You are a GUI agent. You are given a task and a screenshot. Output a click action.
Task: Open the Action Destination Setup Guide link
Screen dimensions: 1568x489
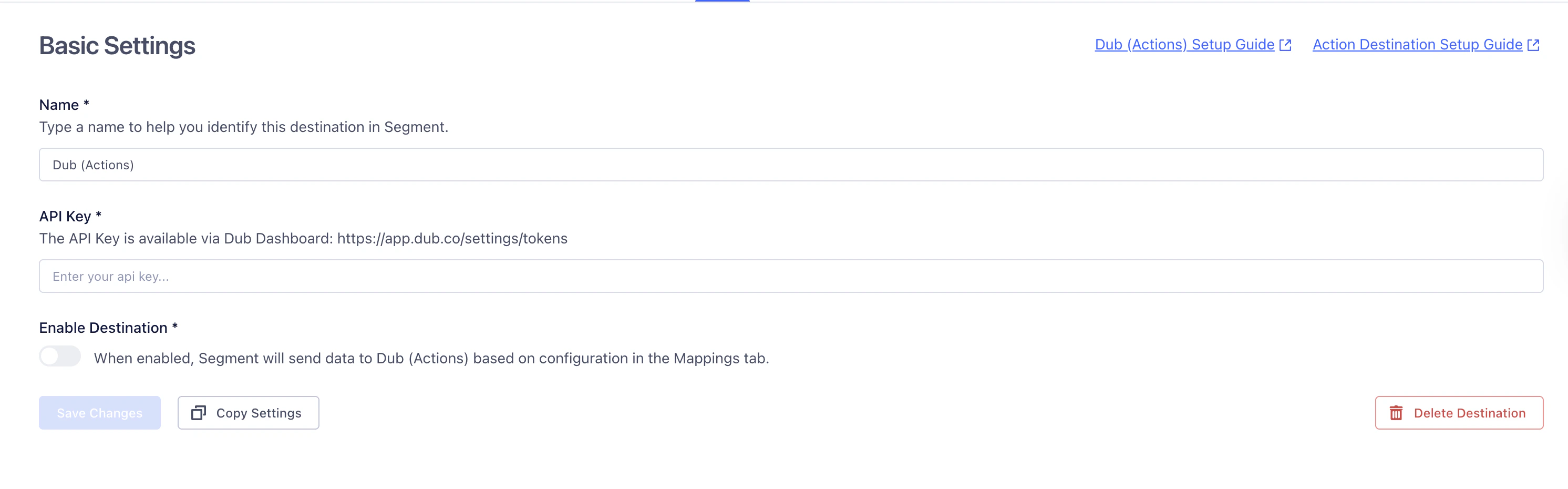1417,45
